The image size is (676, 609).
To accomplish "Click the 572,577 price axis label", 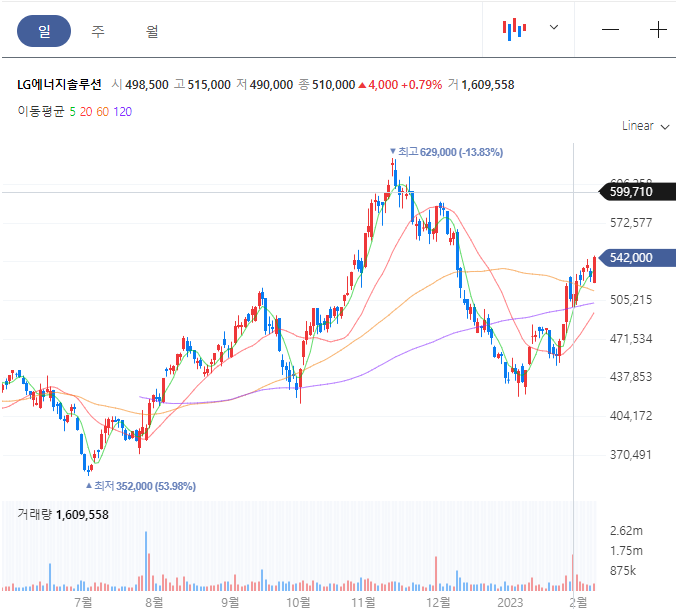I will tap(631, 223).
